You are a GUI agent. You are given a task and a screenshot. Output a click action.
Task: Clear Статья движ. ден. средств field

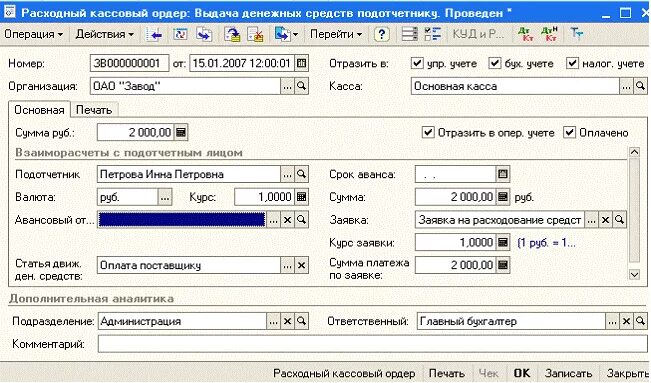301,265
